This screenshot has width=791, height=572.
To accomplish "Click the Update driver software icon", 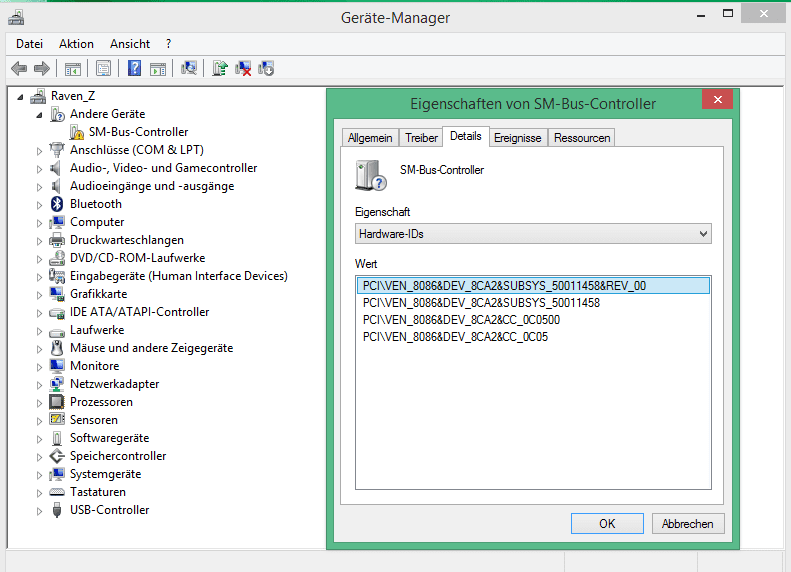I will point(220,68).
